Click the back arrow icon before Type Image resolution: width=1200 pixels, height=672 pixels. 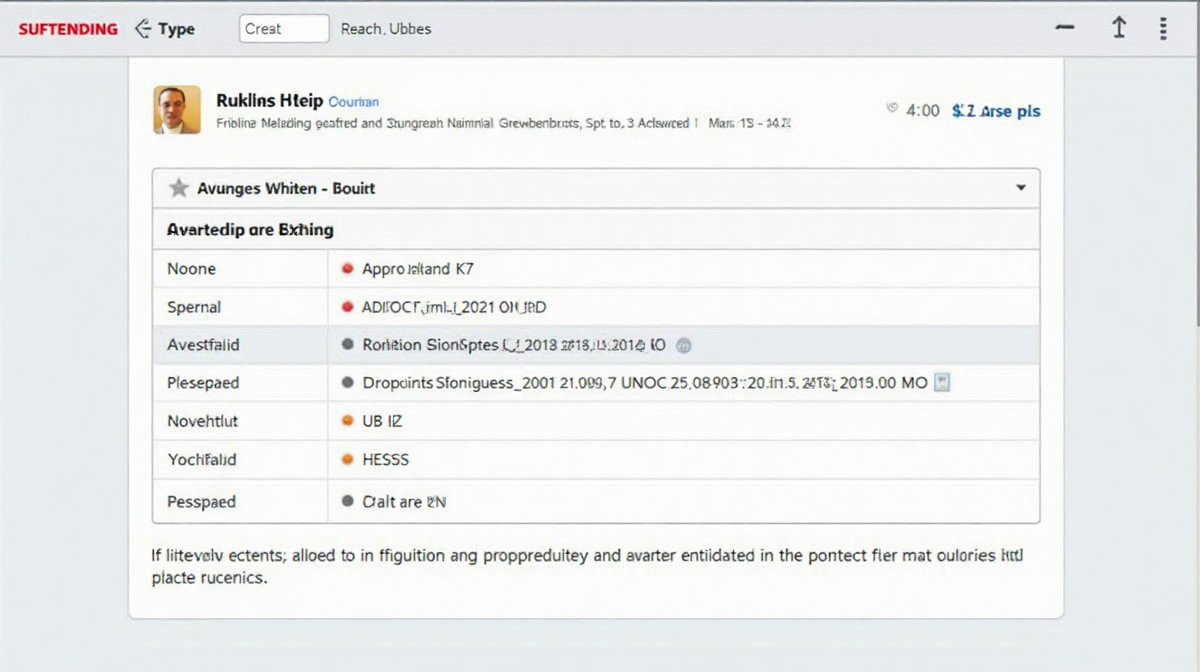(142, 29)
